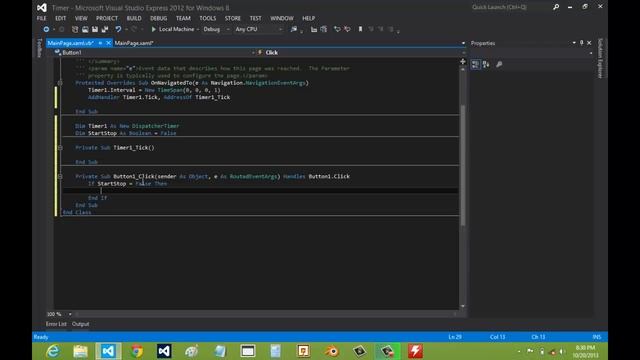640x360 pixels.
Task: Open the HELP menu
Action: [308, 18]
